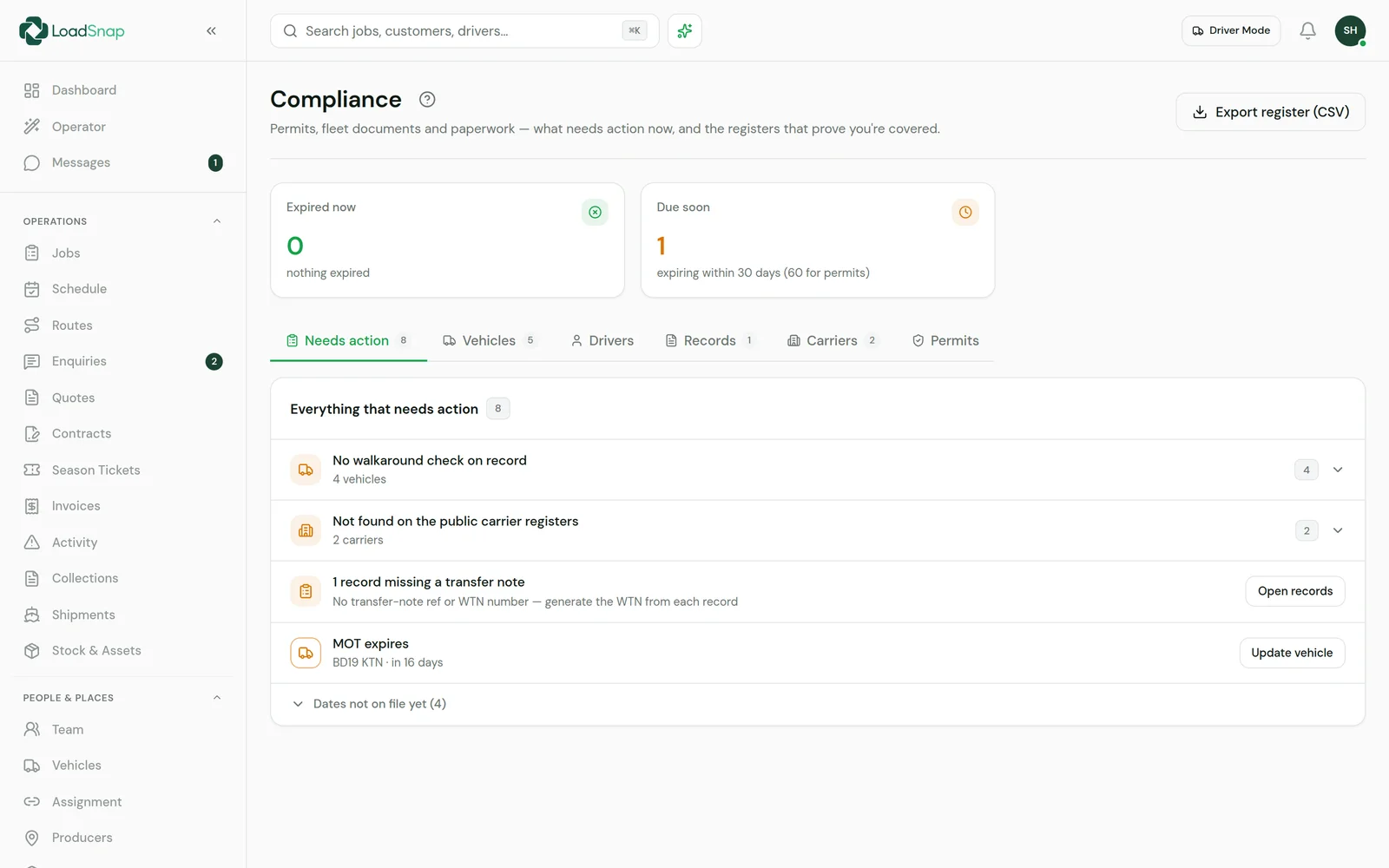Switch to the Permits tab
This screenshot has width=1389, height=868.
(x=945, y=340)
